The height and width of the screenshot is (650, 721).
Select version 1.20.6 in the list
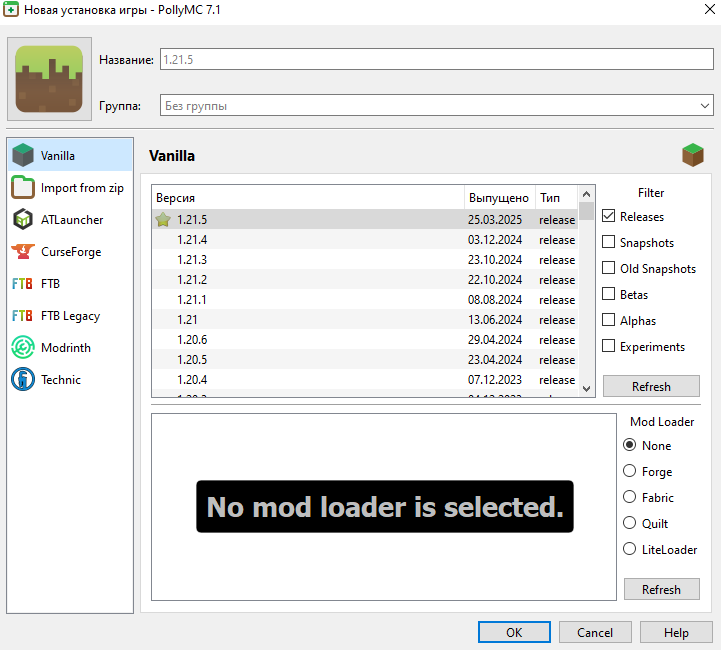coord(365,339)
